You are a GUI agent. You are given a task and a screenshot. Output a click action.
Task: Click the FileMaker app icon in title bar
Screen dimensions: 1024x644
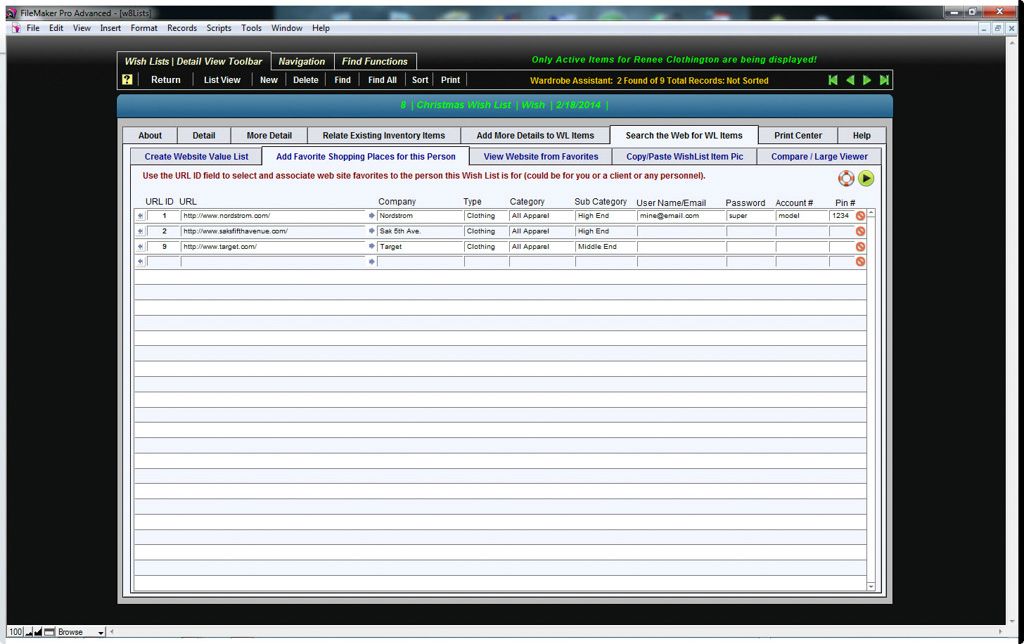tap(11, 12)
